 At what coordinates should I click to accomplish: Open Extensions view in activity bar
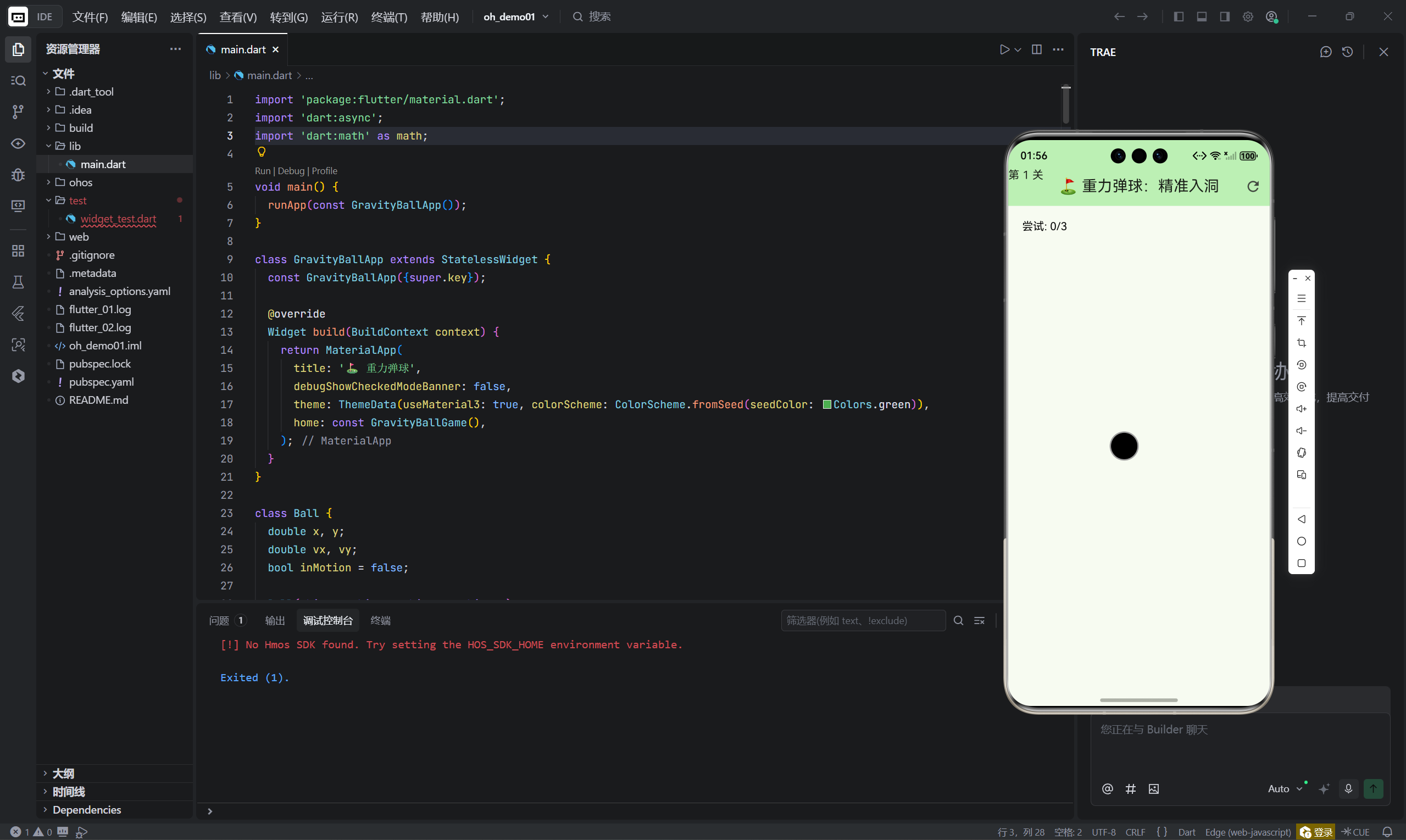click(18, 251)
